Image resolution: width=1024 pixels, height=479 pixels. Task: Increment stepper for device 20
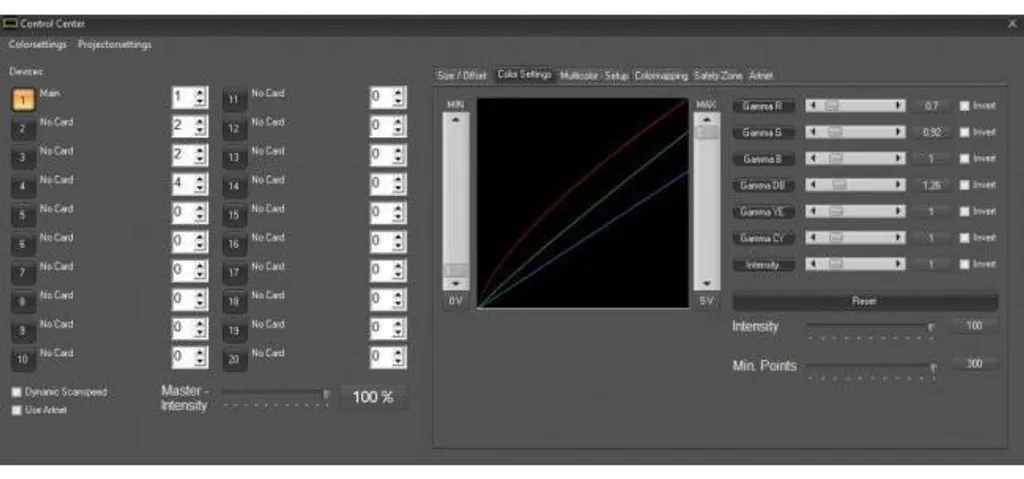coord(398,353)
